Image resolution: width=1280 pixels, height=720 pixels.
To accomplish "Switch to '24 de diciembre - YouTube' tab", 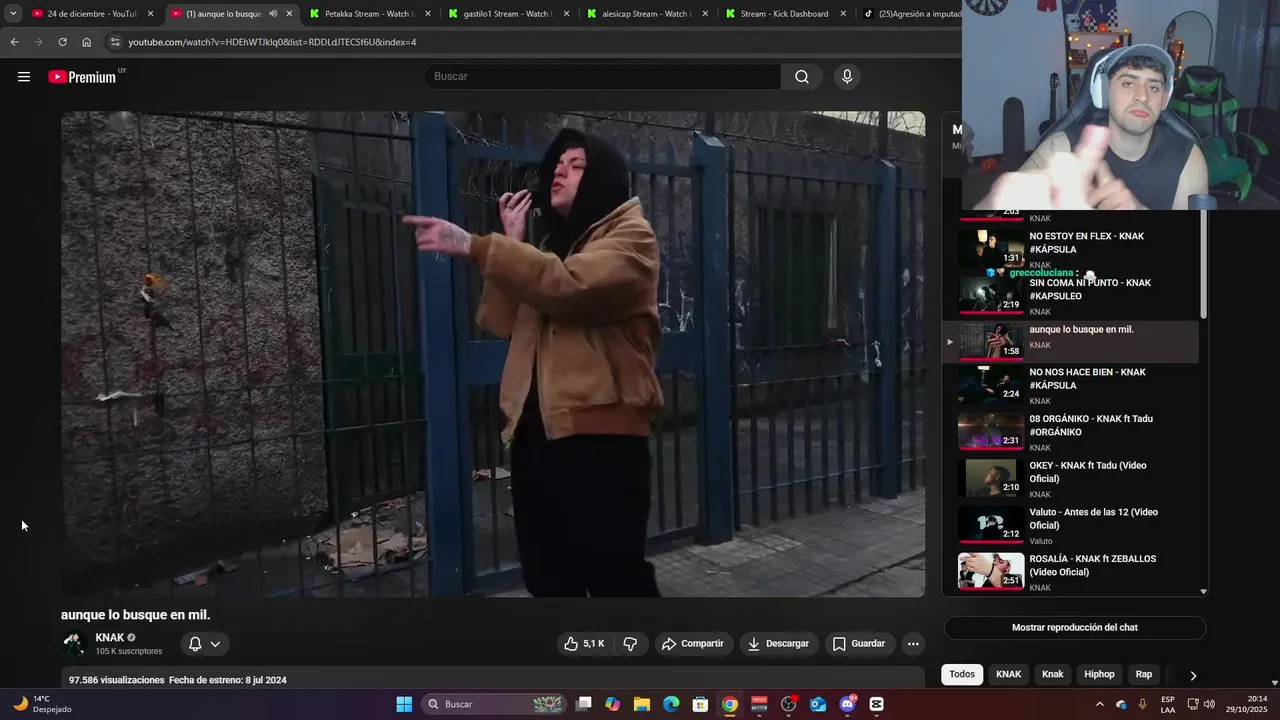I will (x=92, y=14).
